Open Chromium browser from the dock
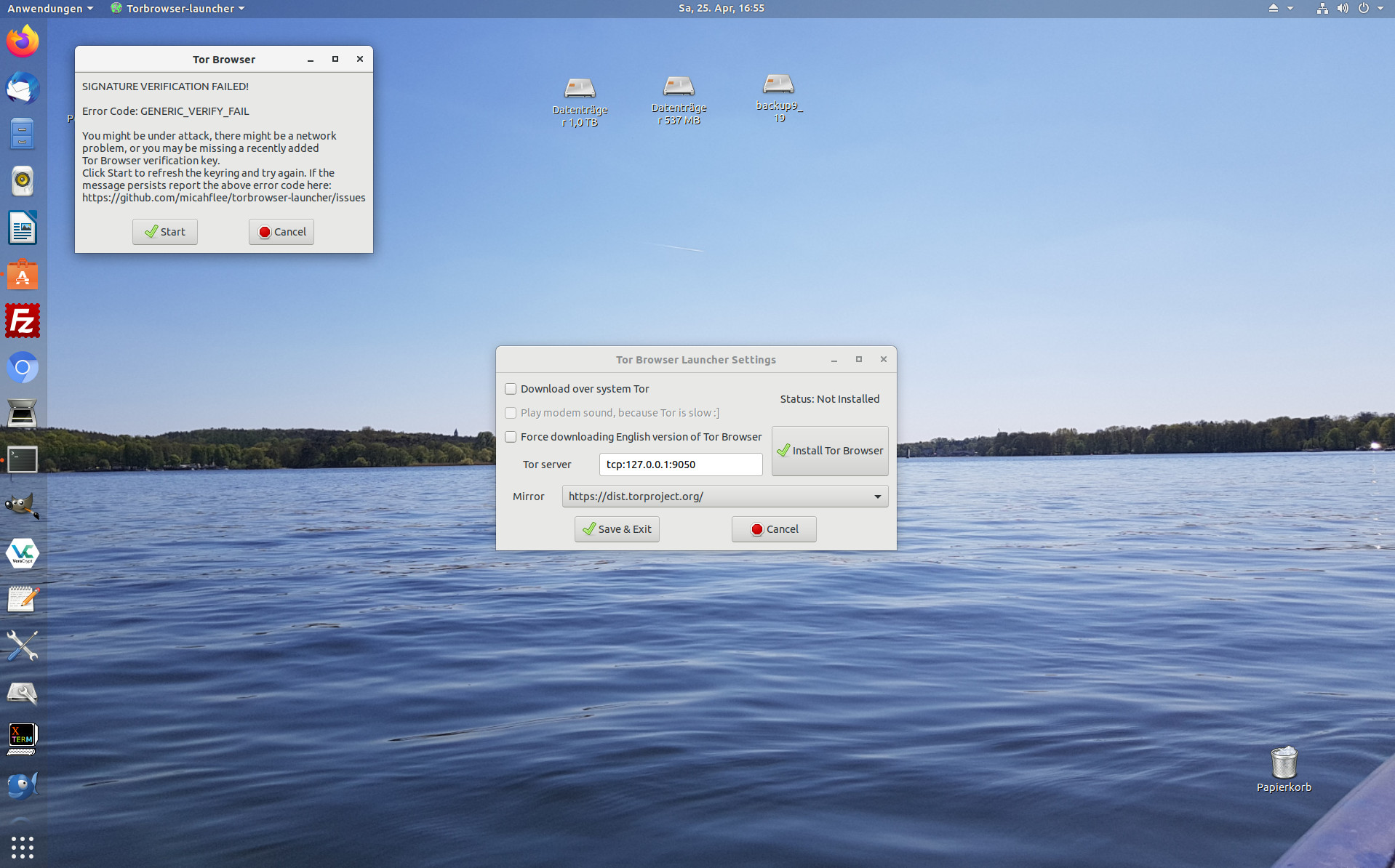This screenshot has width=1395, height=868. click(x=23, y=368)
